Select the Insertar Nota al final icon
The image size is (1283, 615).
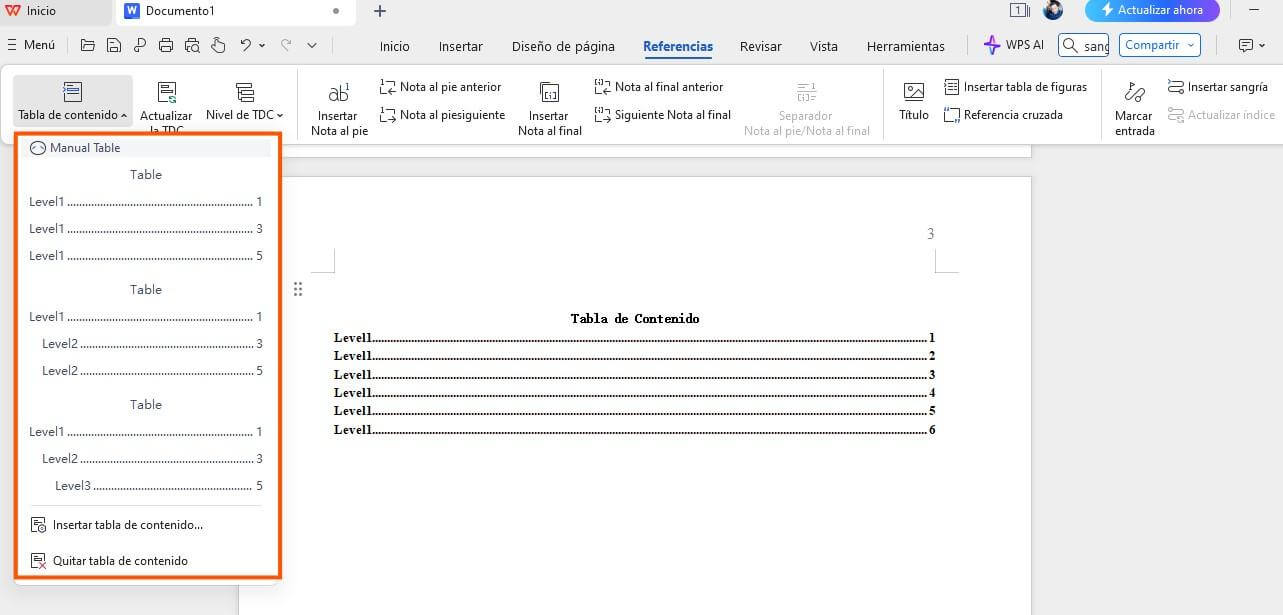coord(548,103)
